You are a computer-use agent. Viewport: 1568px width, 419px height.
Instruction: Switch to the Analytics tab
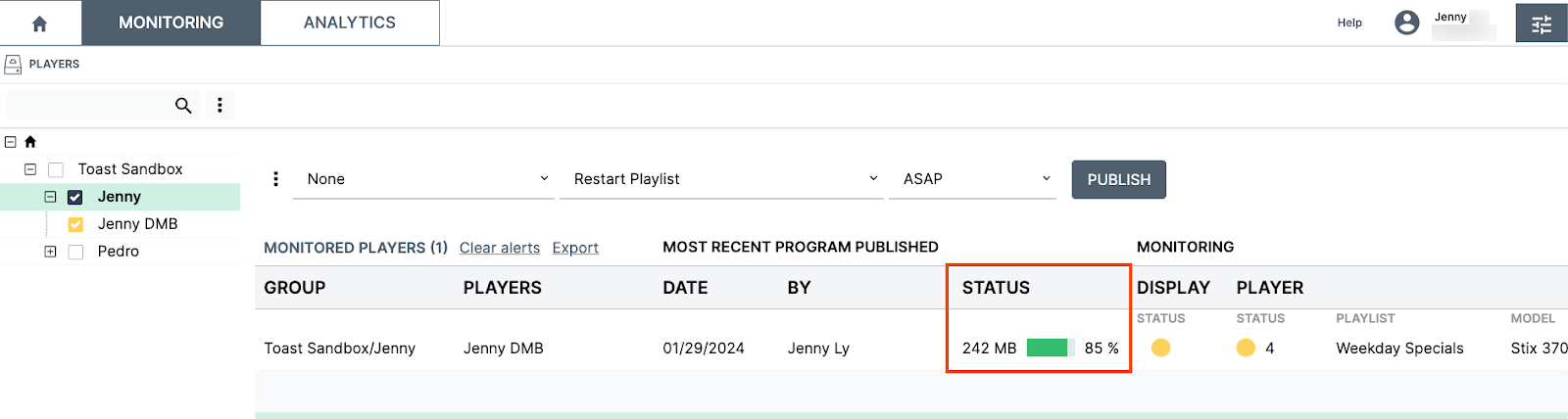click(x=350, y=23)
